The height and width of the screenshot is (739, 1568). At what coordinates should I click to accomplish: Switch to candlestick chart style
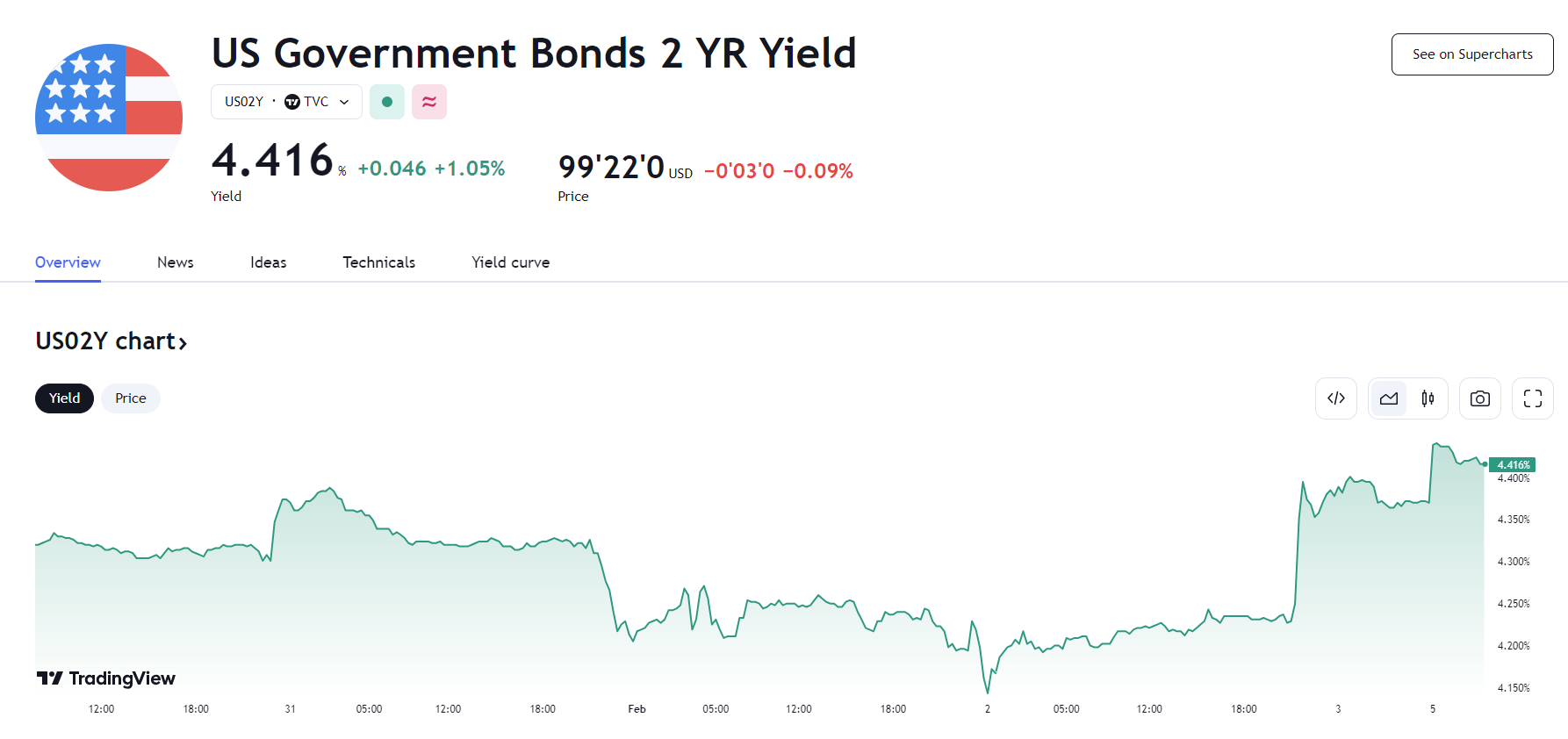(1428, 398)
